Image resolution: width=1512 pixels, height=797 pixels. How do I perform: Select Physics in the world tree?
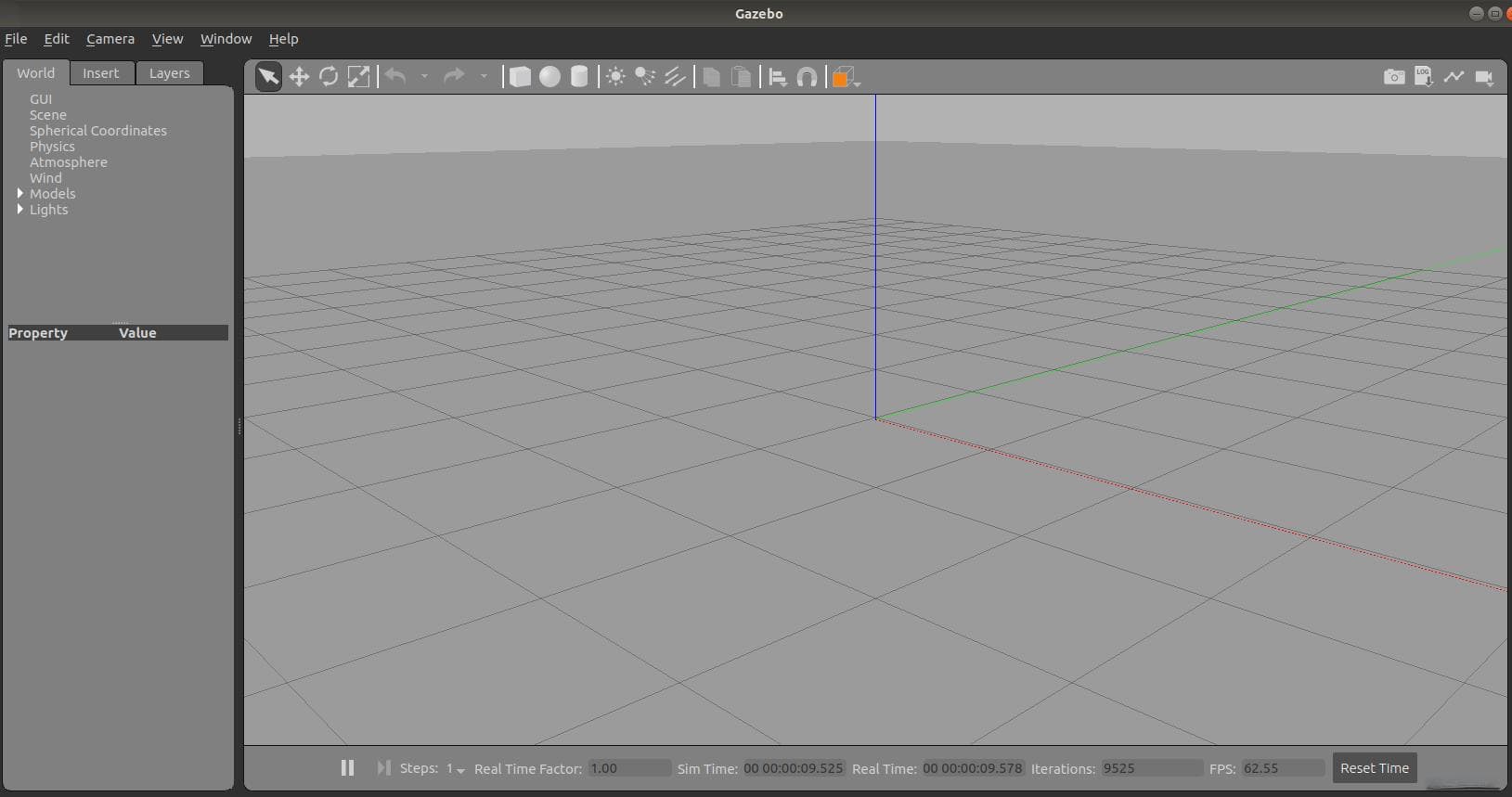point(52,147)
